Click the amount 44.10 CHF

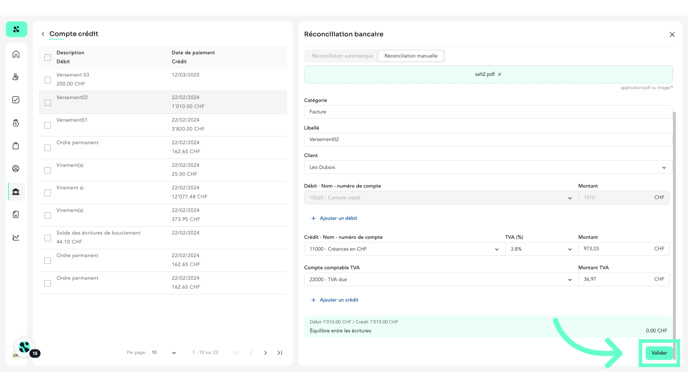(69, 242)
